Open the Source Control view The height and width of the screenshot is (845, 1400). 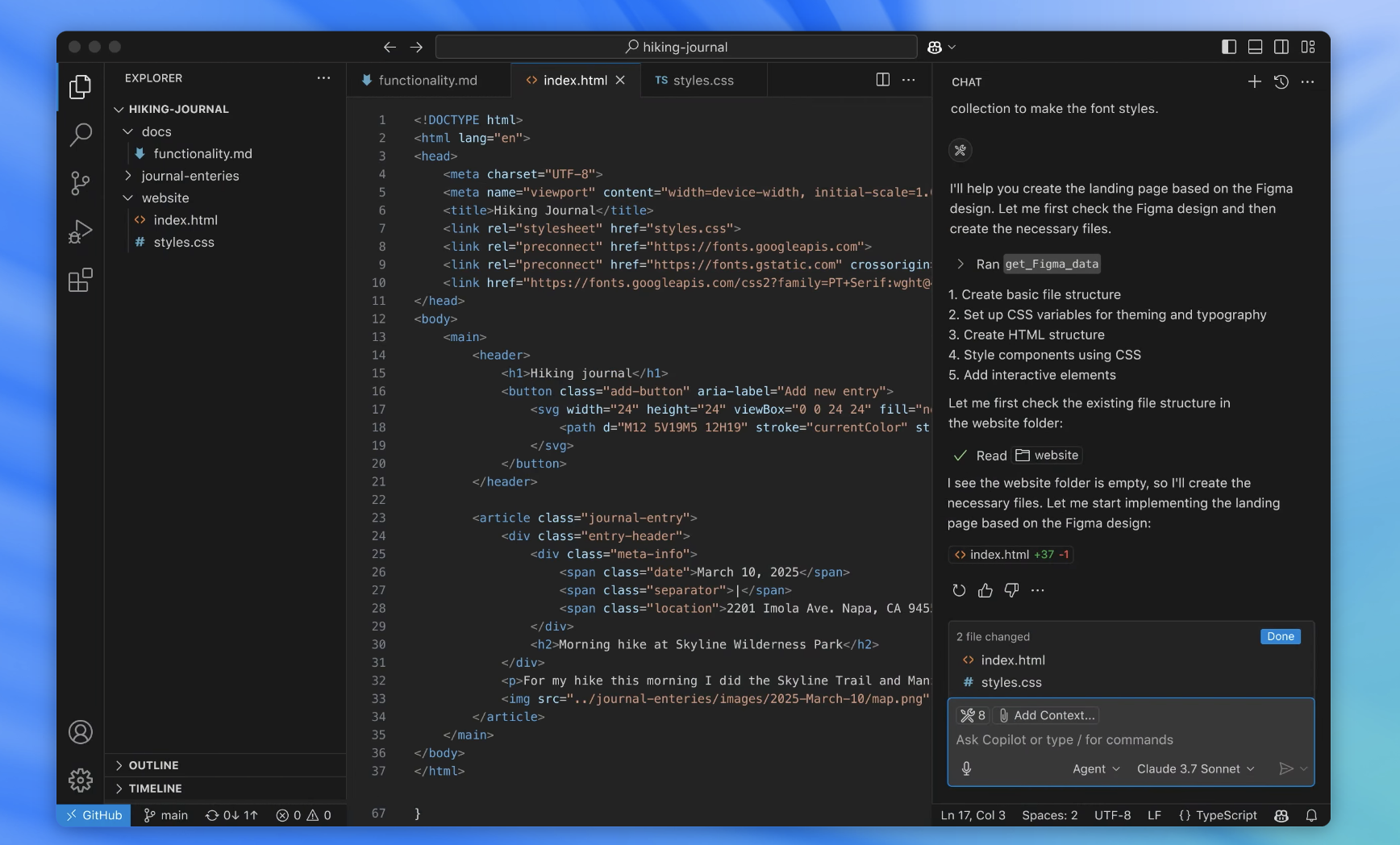(81, 183)
